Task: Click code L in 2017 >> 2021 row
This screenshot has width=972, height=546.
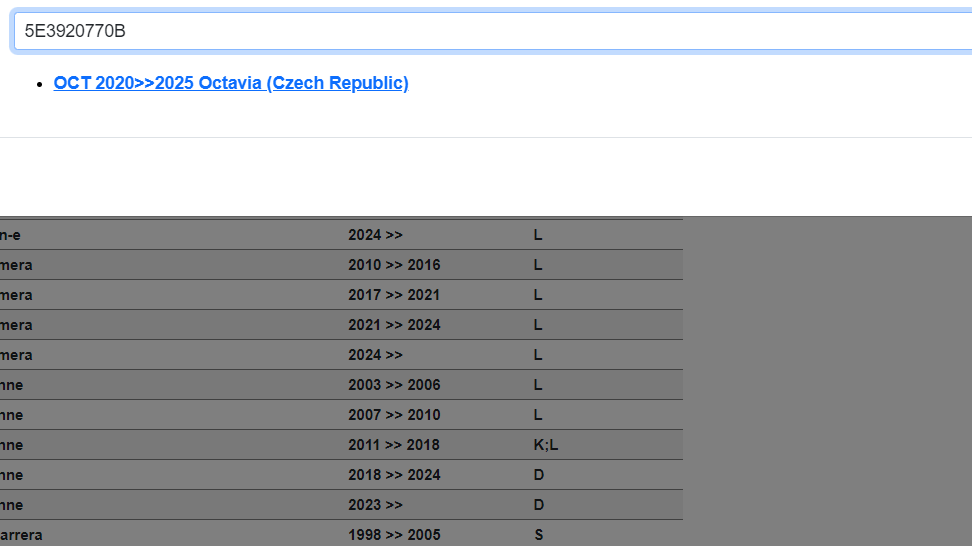Action: 538,295
